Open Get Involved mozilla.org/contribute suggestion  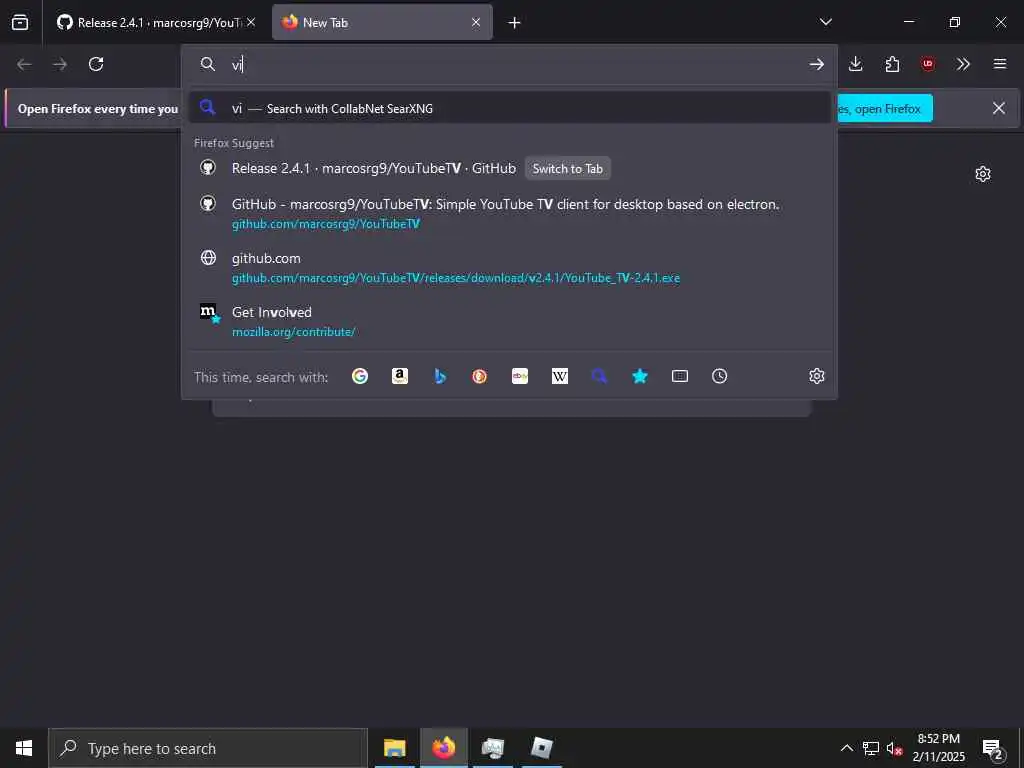[x=509, y=321]
